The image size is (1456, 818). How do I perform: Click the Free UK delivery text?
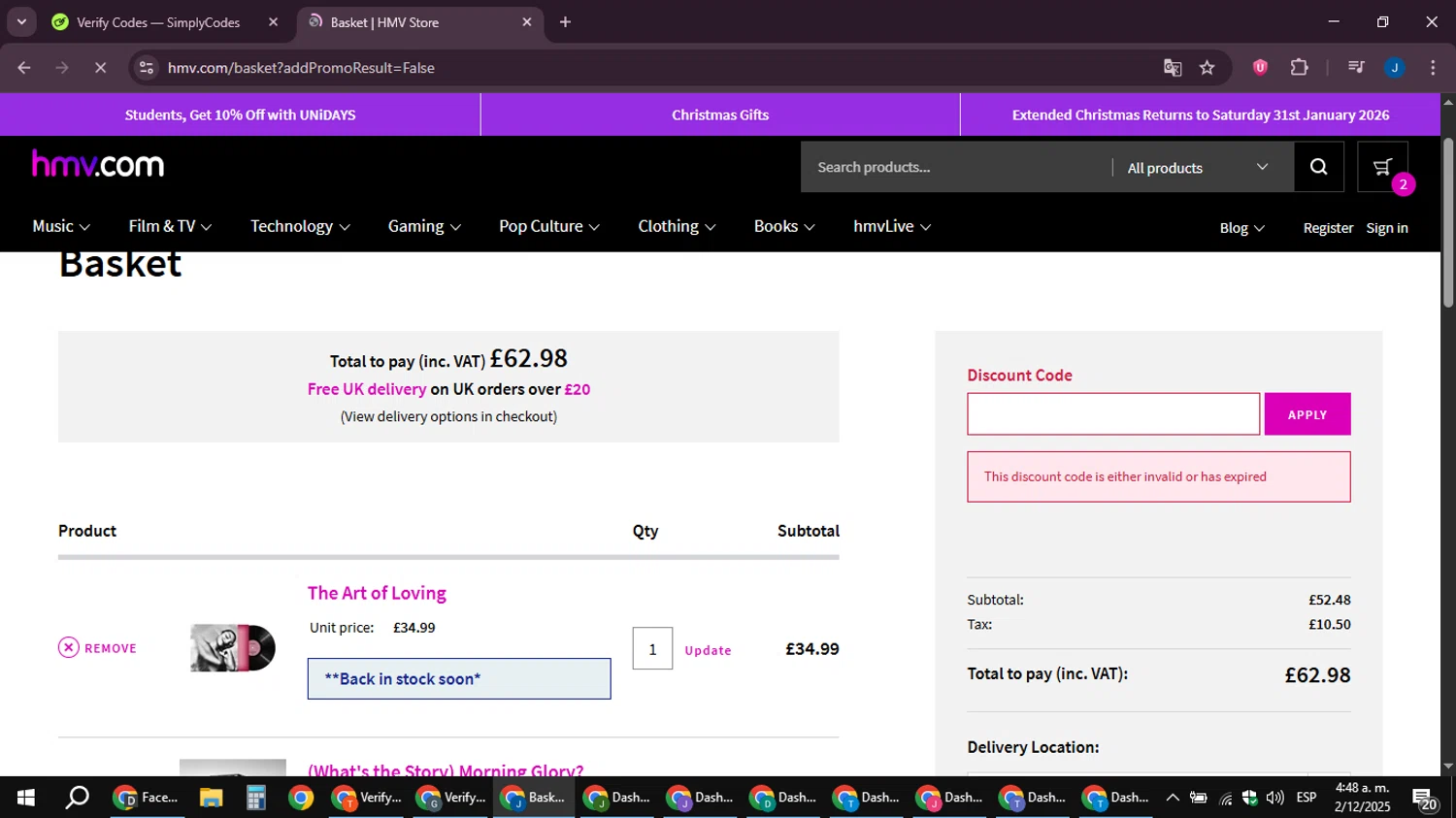pyautogui.click(x=367, y=389)
